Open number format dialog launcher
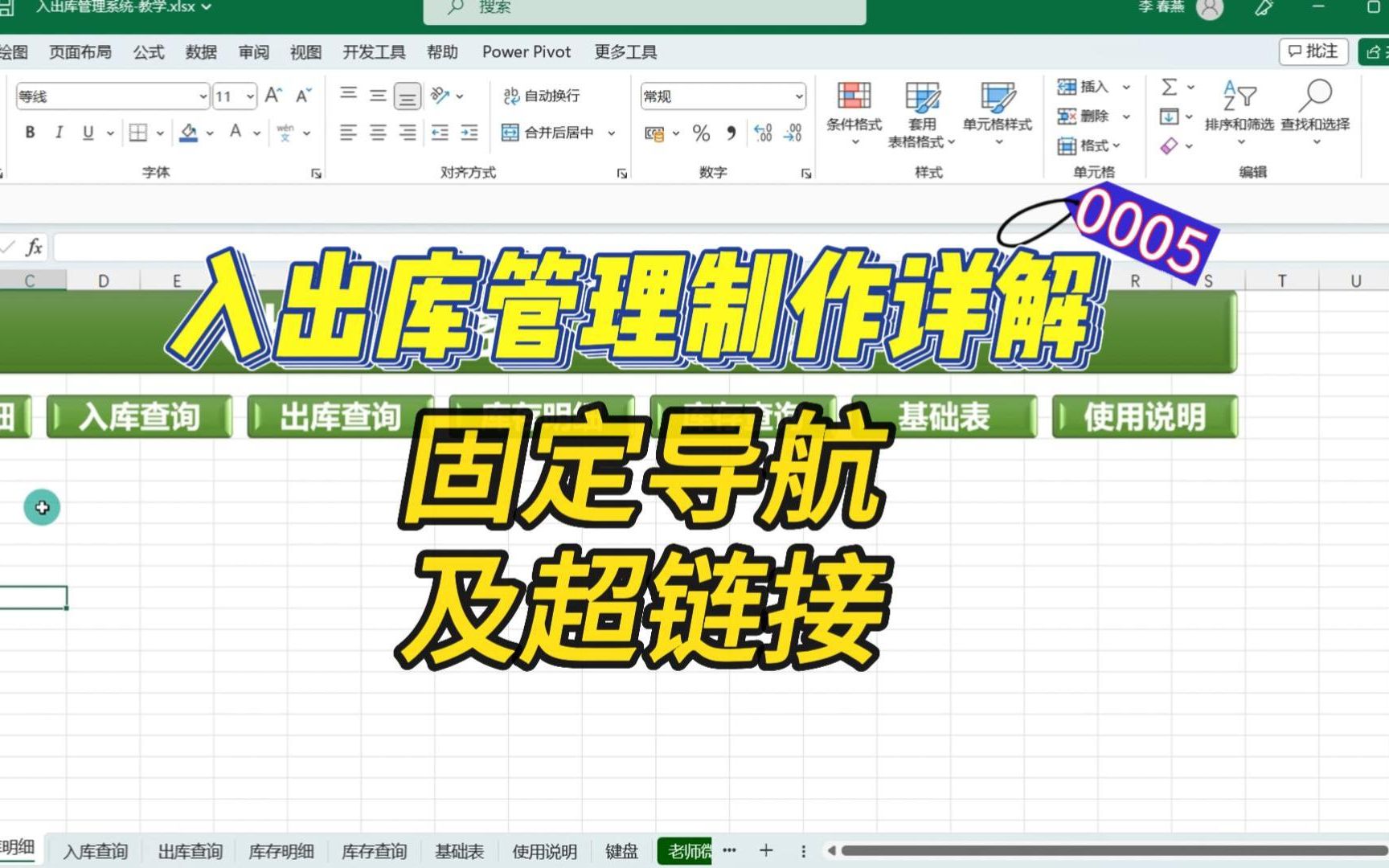1389x868 pixels. (806, 173)
